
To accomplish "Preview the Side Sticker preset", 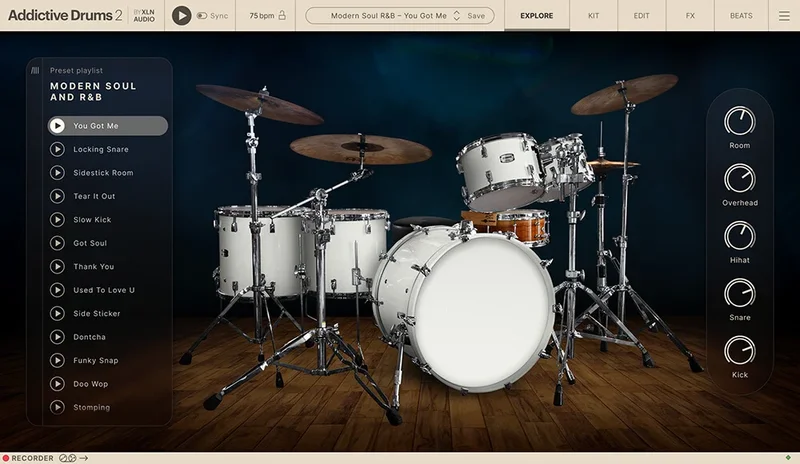I will [57, 313].
